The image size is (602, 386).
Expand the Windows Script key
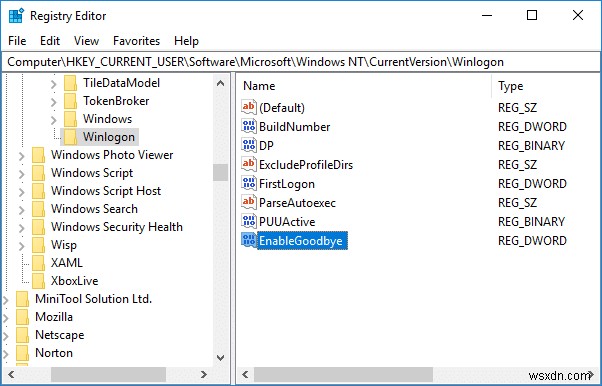22,174
